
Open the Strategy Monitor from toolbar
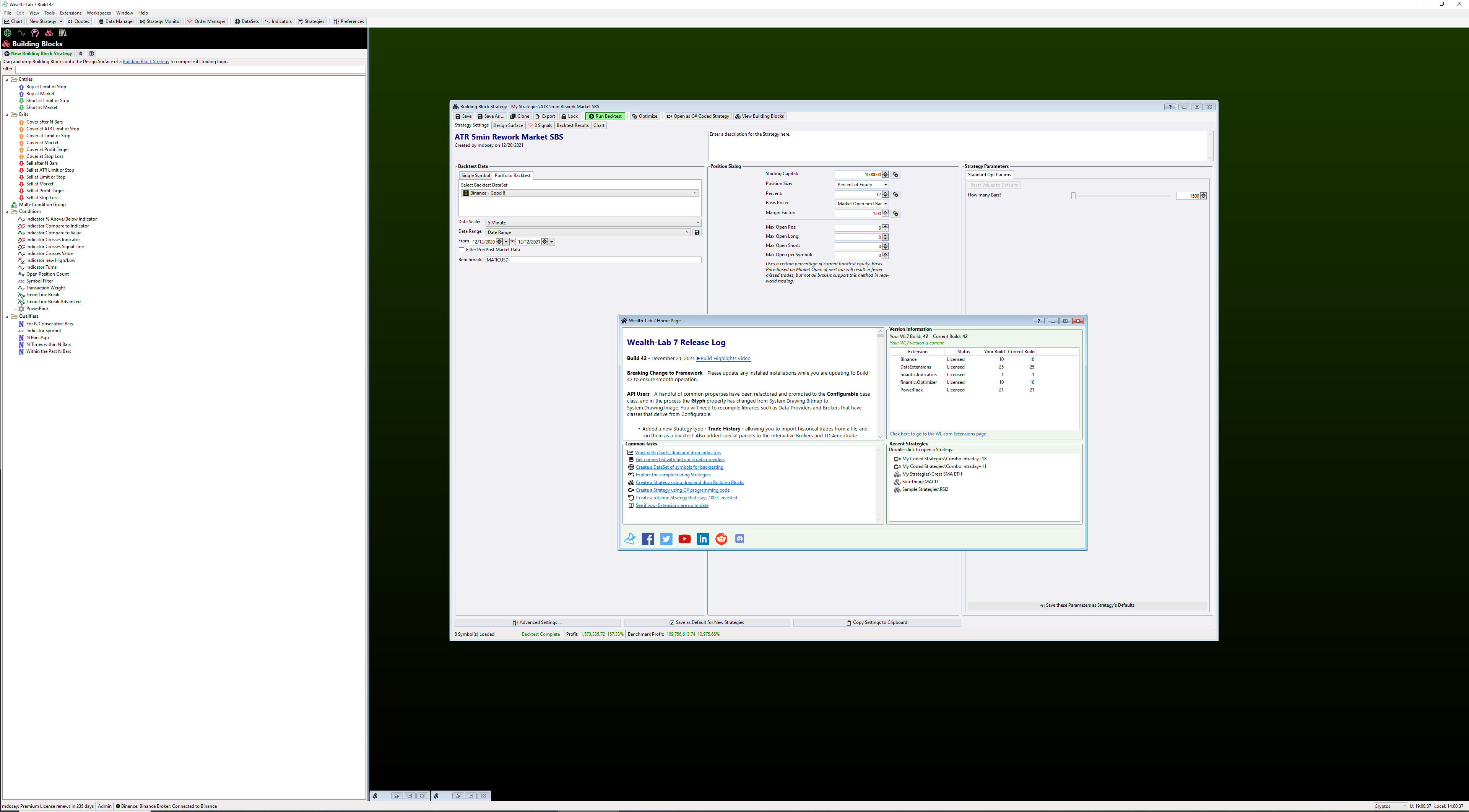160,22
